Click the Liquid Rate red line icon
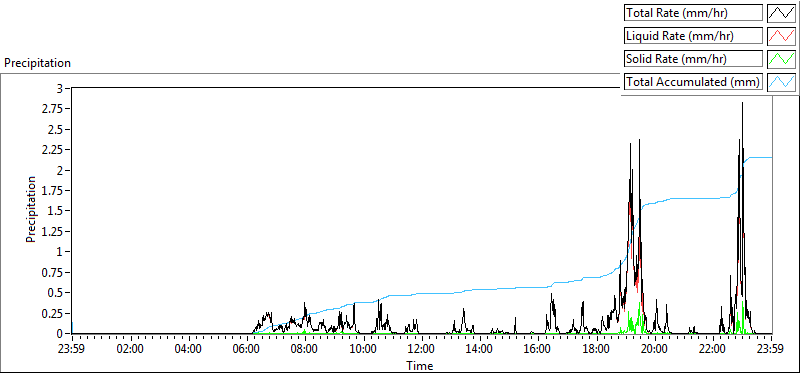Screen dimensions: 800x373 (x=781, y=36)
